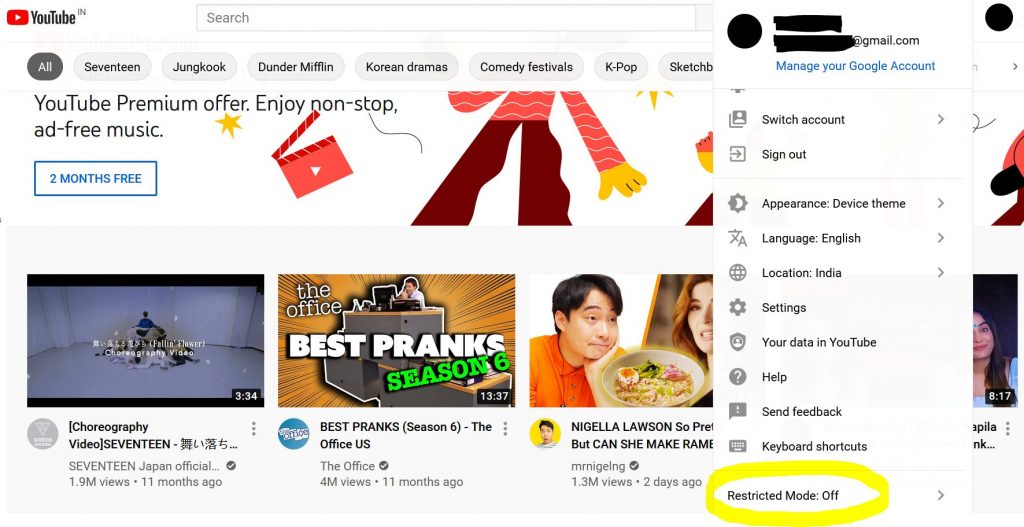Viewport: 1024px width, 527px height.
Task: Select the All category chip
Action: (x=44, y=67)
